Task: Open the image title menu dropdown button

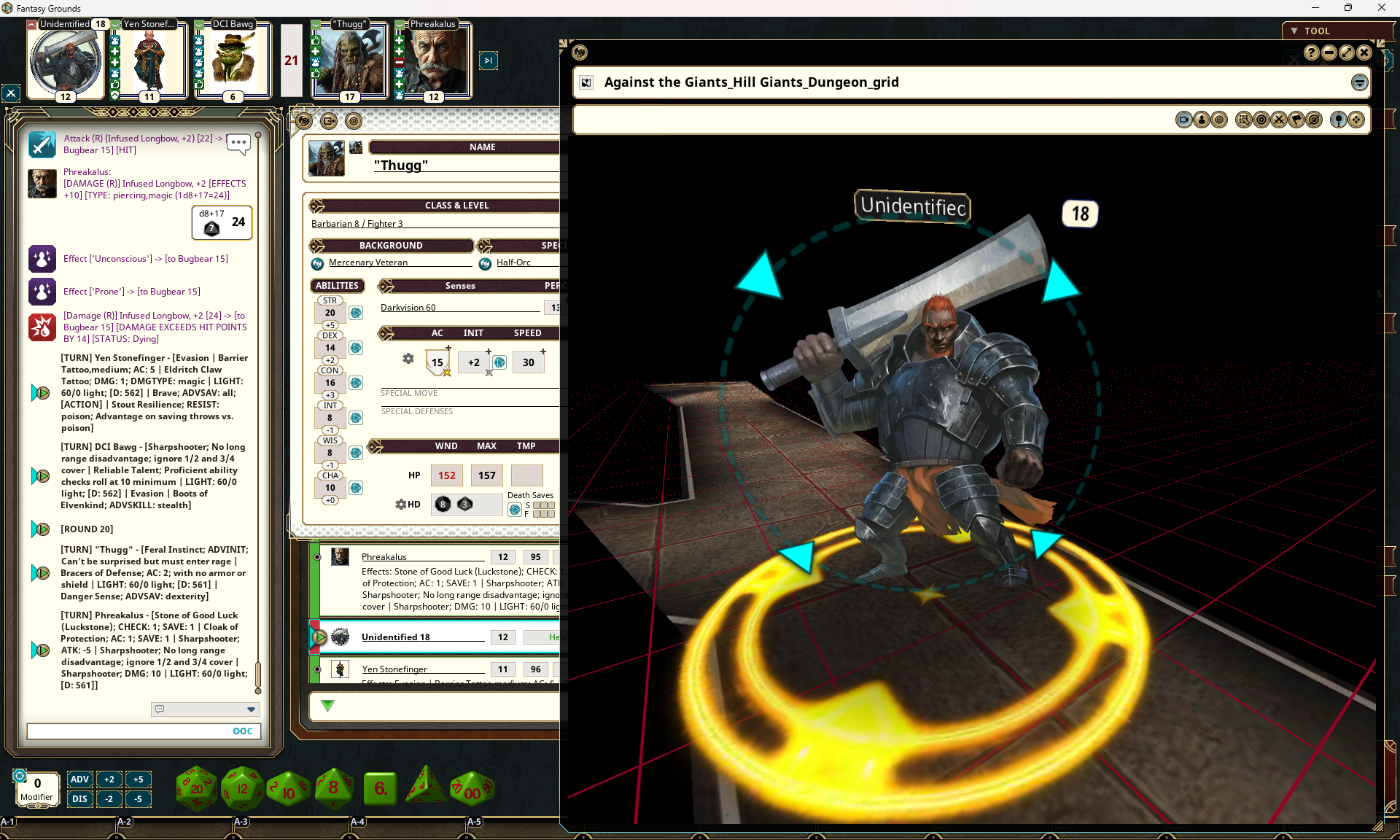Action: tap(1359, 82)
